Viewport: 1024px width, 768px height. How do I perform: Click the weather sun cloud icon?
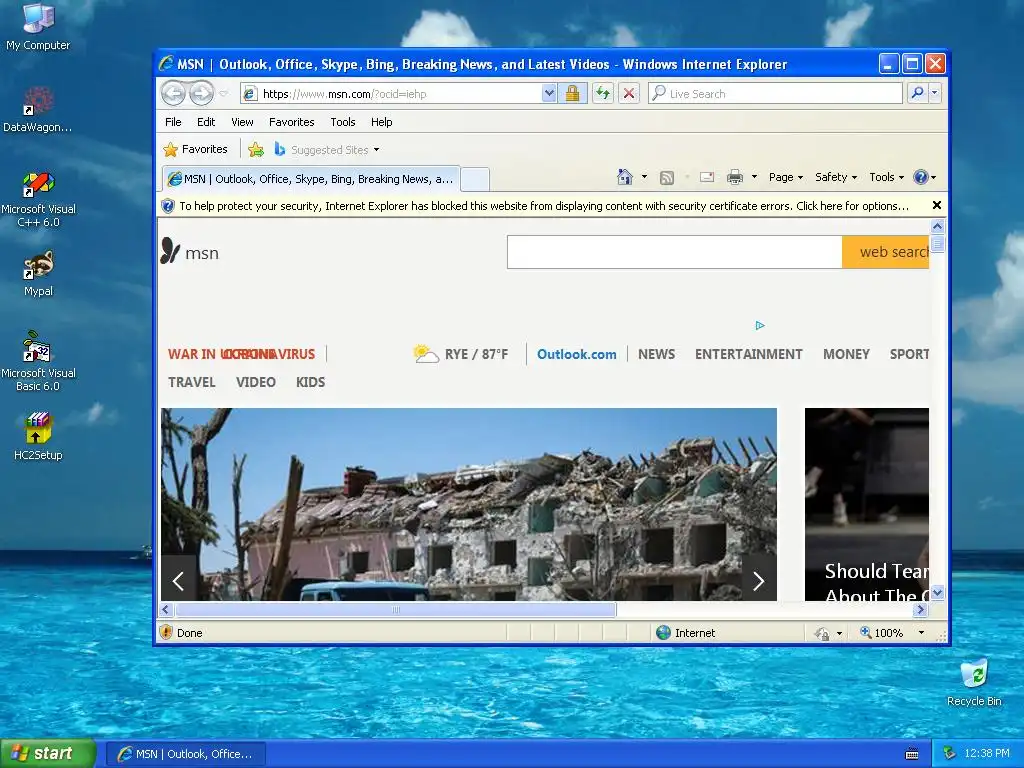(x=426, y=353)
